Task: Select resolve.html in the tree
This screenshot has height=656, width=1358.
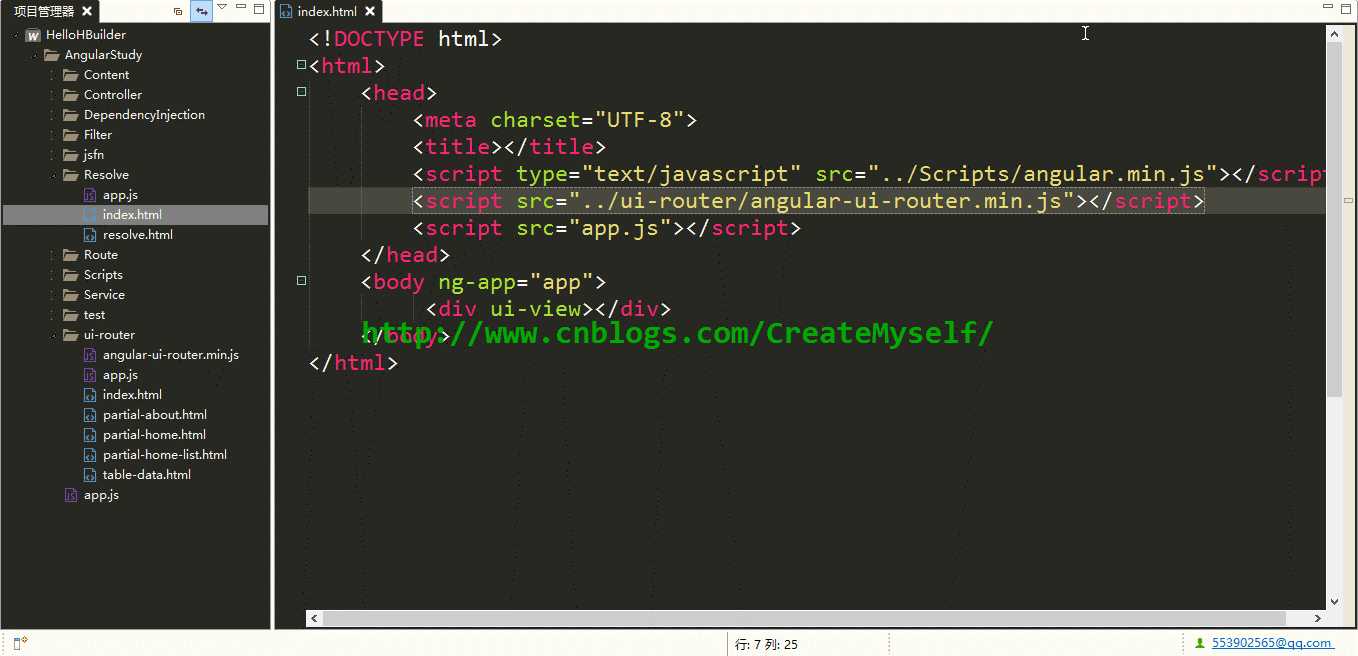Action: click(138, 235)
